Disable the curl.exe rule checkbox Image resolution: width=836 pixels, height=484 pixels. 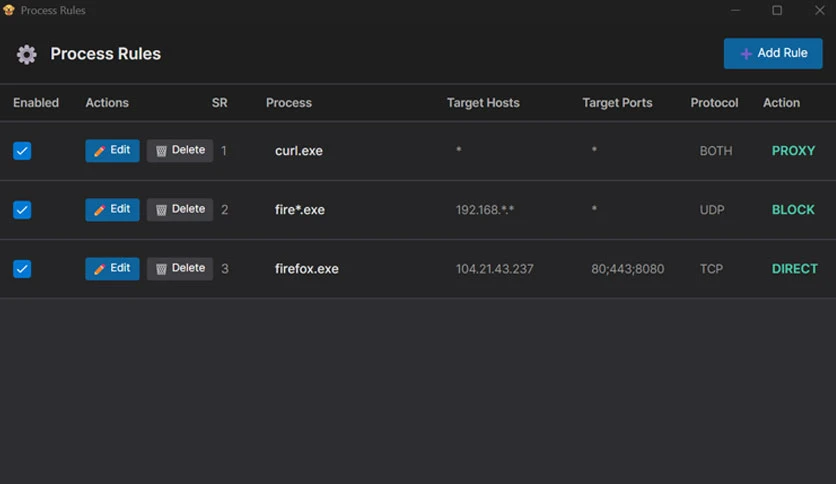pos(22,151)
